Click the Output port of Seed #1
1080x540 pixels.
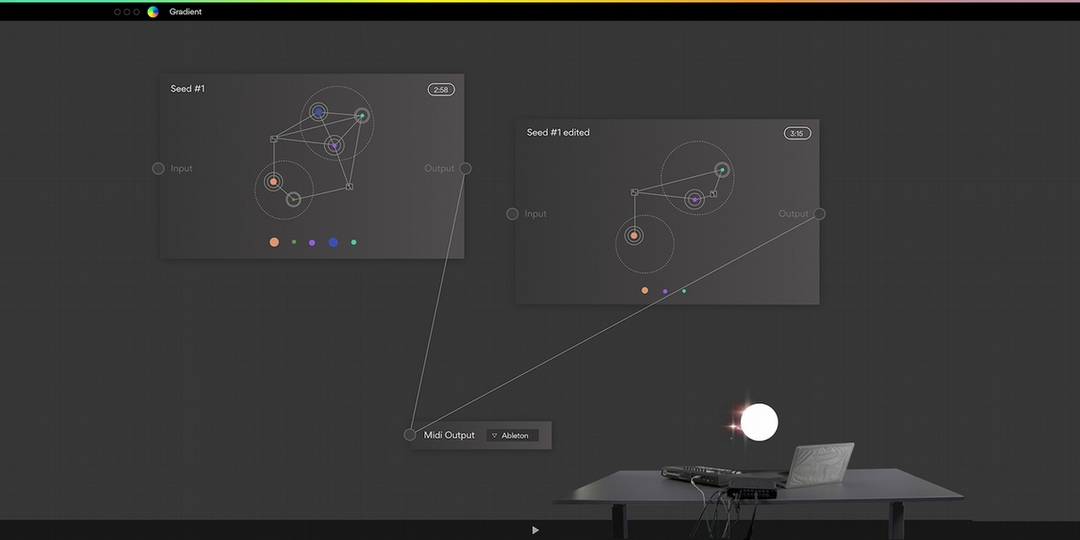[x=466, y=168]
